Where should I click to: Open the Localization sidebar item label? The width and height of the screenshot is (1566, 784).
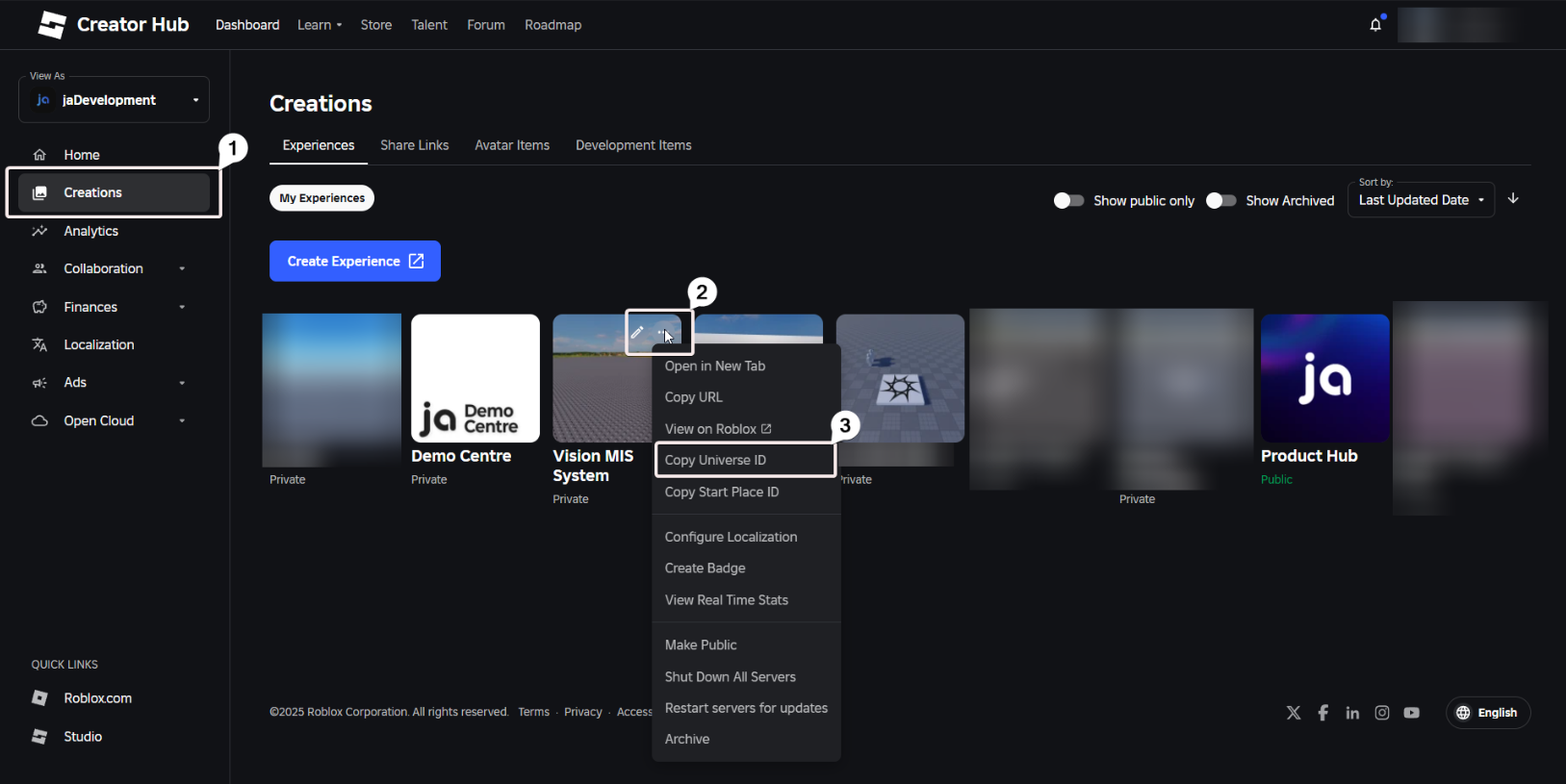coord(99,344)
